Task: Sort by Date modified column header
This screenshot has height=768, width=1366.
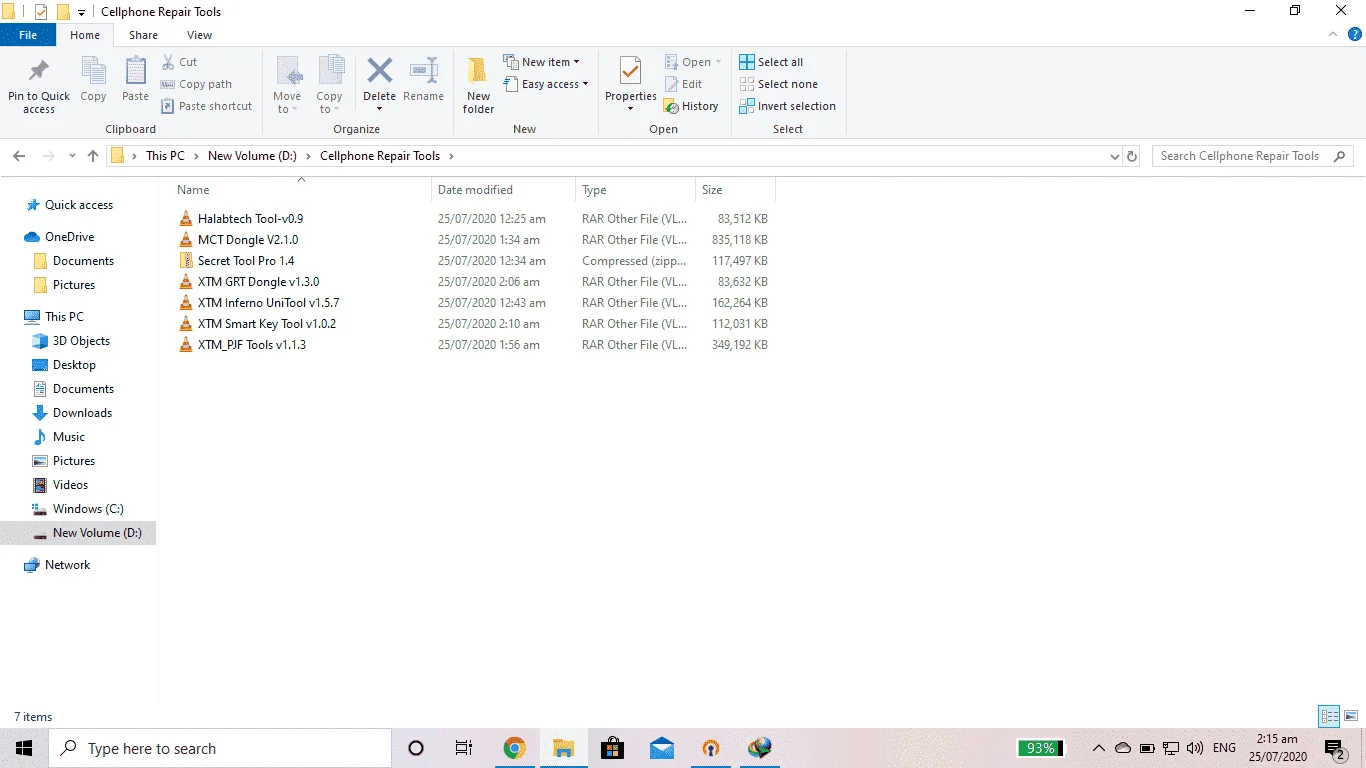Action: [x=504, y=190]
